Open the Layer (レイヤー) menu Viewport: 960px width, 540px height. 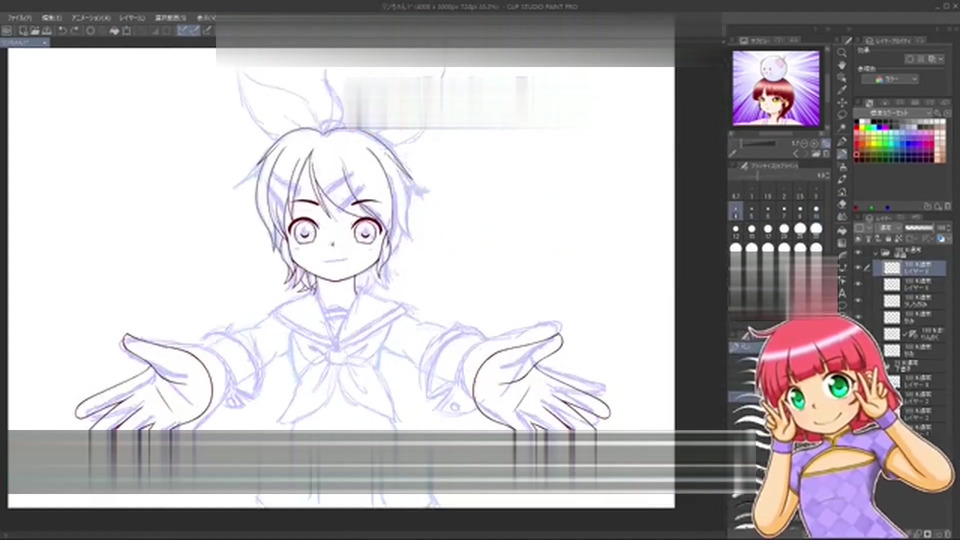132,18
